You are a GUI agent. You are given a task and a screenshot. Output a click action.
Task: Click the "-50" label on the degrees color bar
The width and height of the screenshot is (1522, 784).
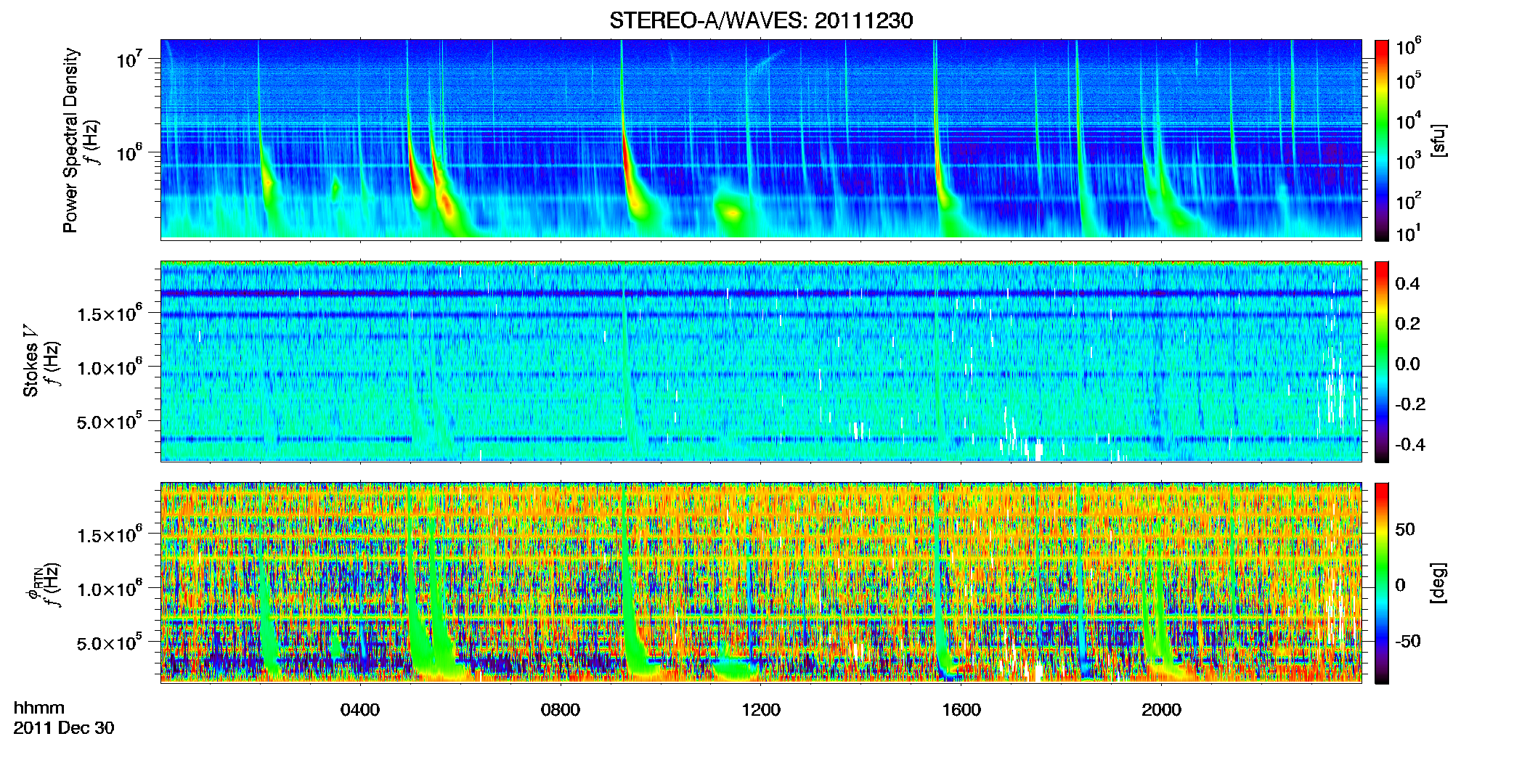pos(1407,641)
